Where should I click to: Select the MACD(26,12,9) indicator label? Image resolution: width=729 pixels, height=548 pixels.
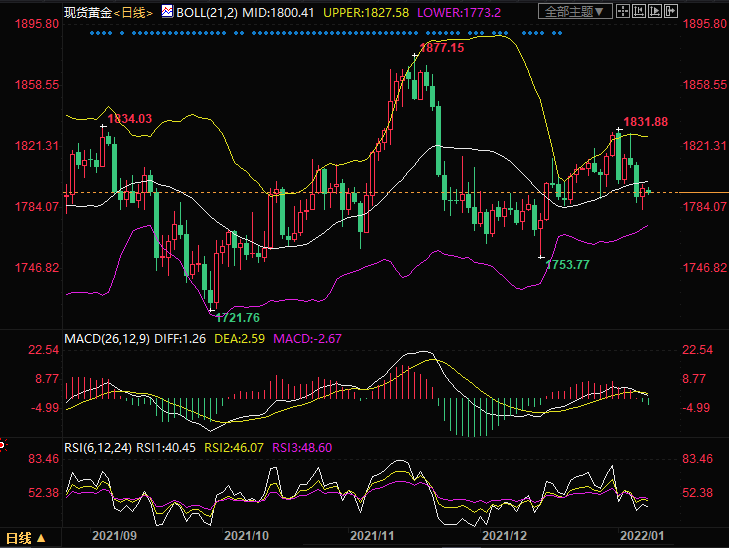click(107, 339)
